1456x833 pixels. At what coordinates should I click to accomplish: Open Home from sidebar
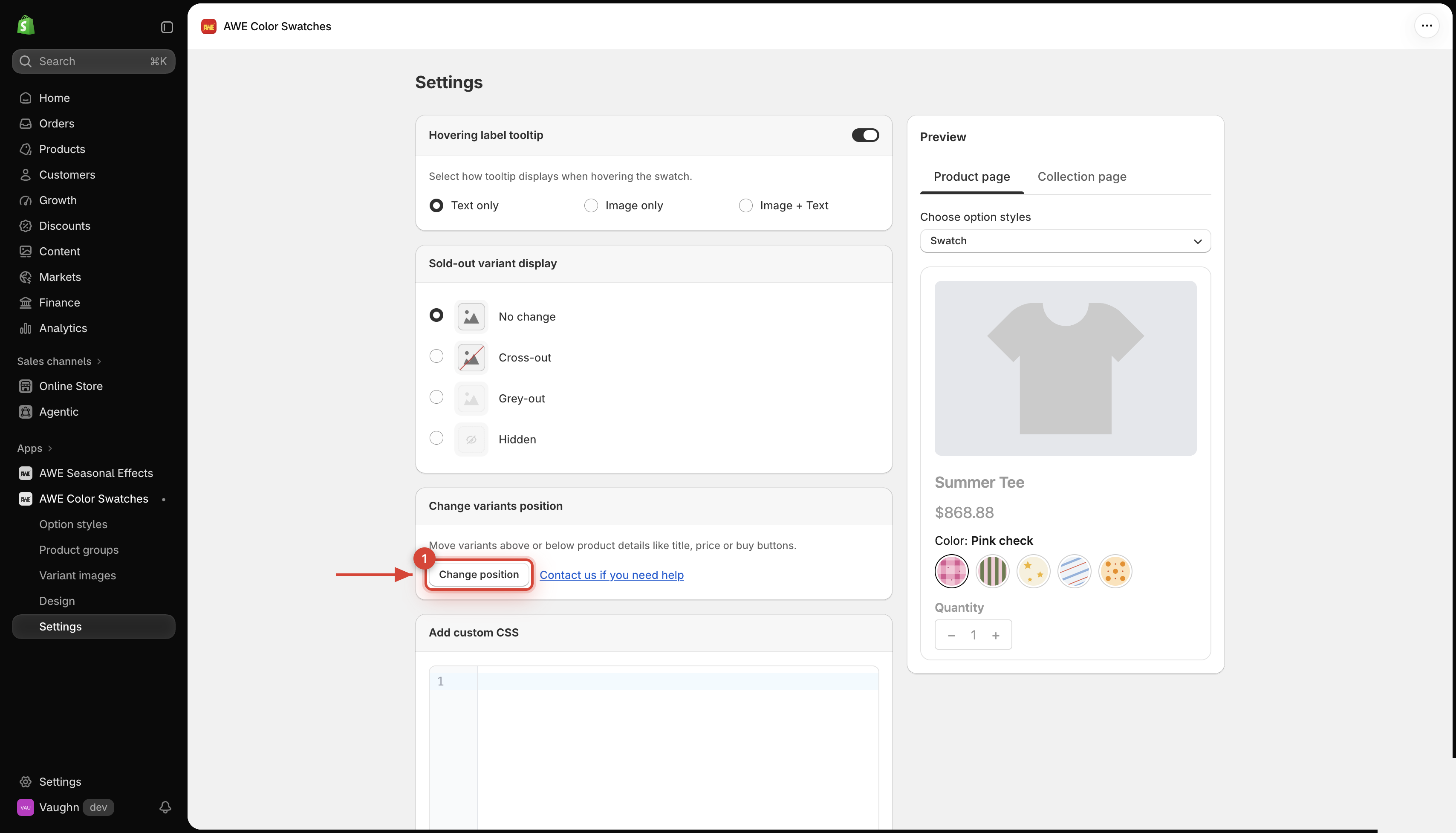(93, 98)
